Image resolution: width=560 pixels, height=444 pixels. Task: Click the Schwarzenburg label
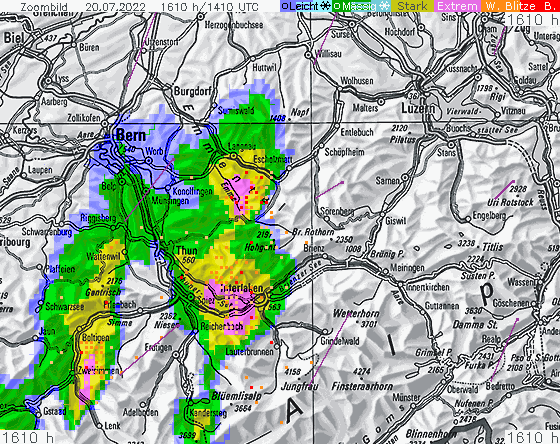[x=47, y=232]
